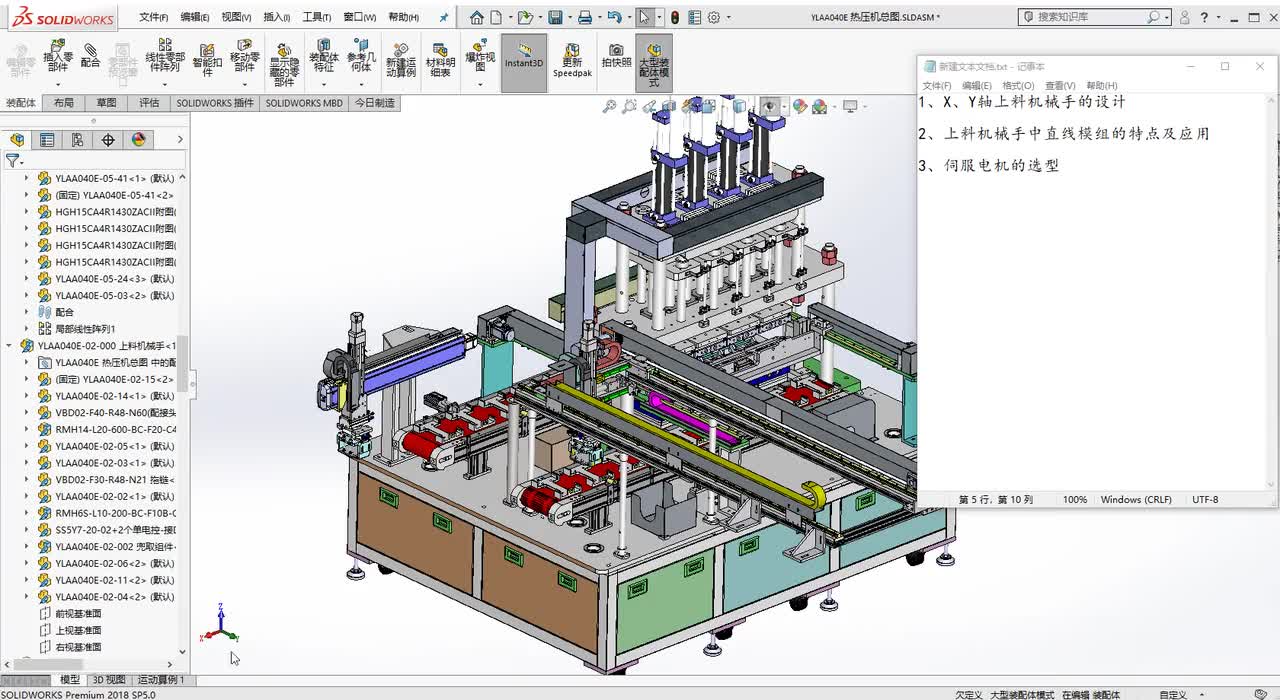The image size is (1280, 700).
Task: Switch to the SOLIDWORKS MBD tab
Action: (304, 103)
